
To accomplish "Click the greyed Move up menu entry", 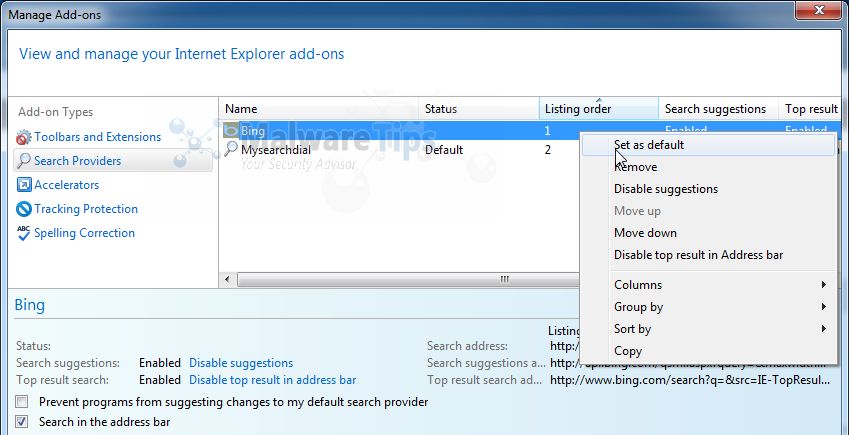I will [x=708, y=211].
